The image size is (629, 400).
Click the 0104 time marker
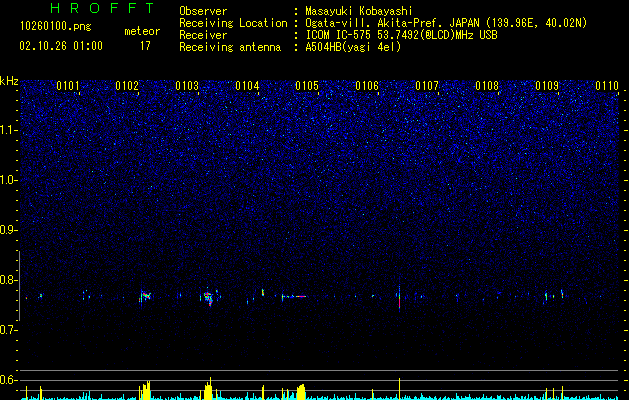[247, 86]
